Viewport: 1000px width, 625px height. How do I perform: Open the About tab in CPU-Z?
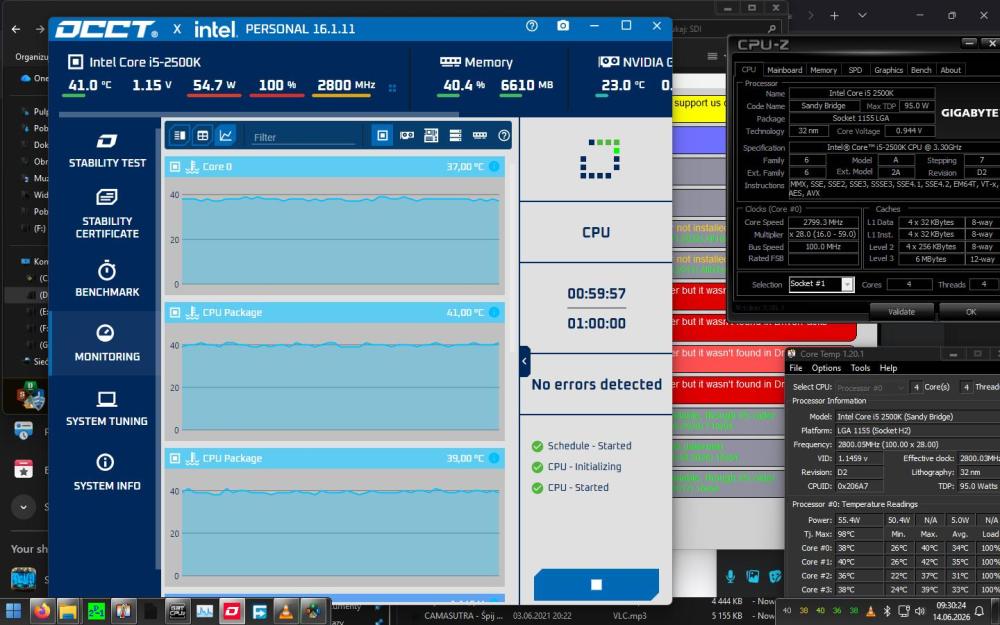click(x=950, y=70)
